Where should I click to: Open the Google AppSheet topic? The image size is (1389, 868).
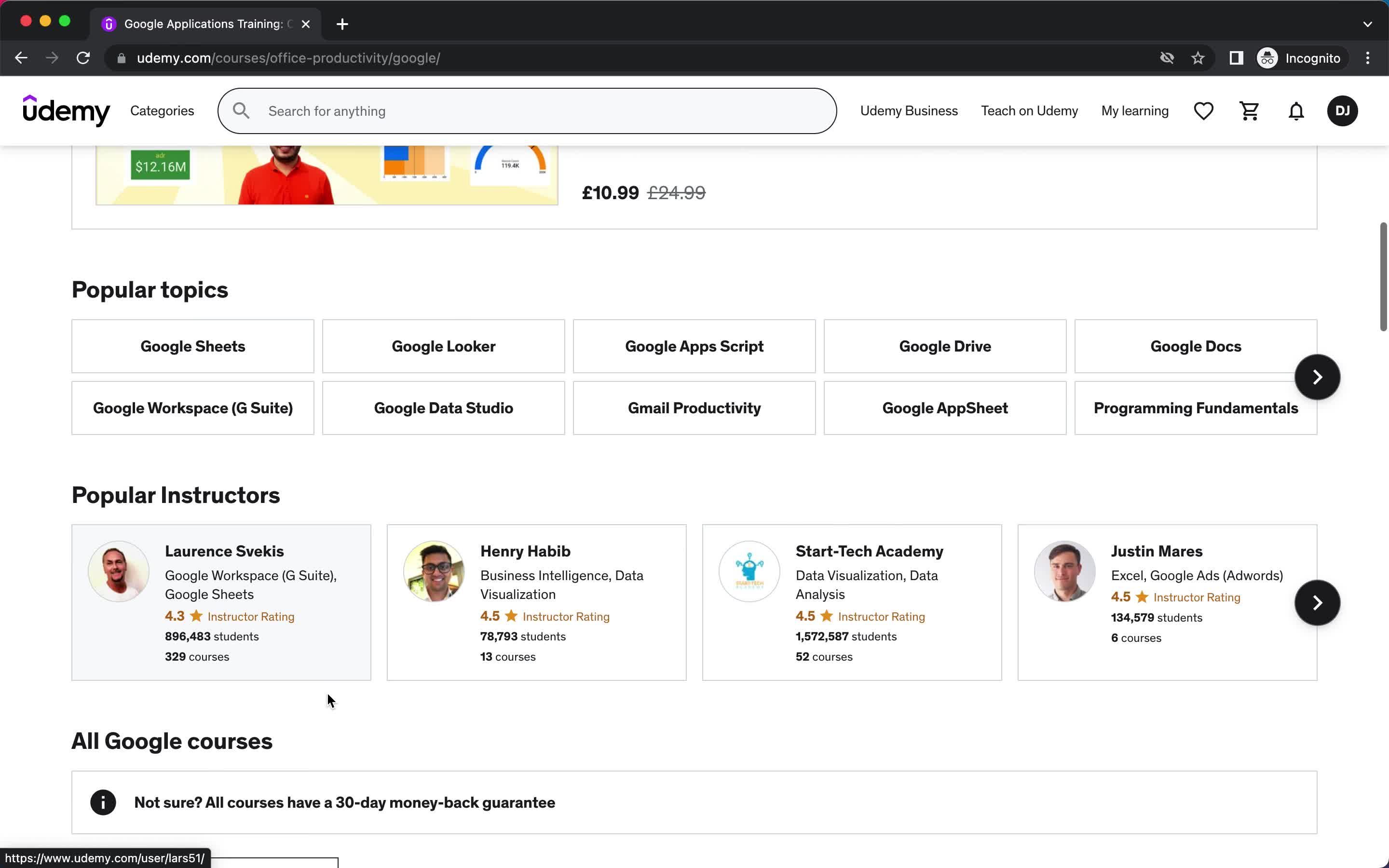pos(945,408)
